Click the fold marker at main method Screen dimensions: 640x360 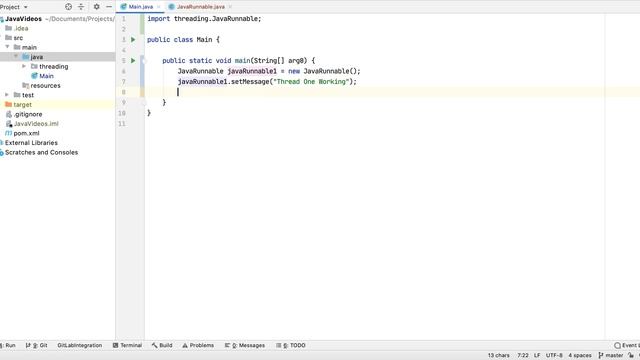144,61
